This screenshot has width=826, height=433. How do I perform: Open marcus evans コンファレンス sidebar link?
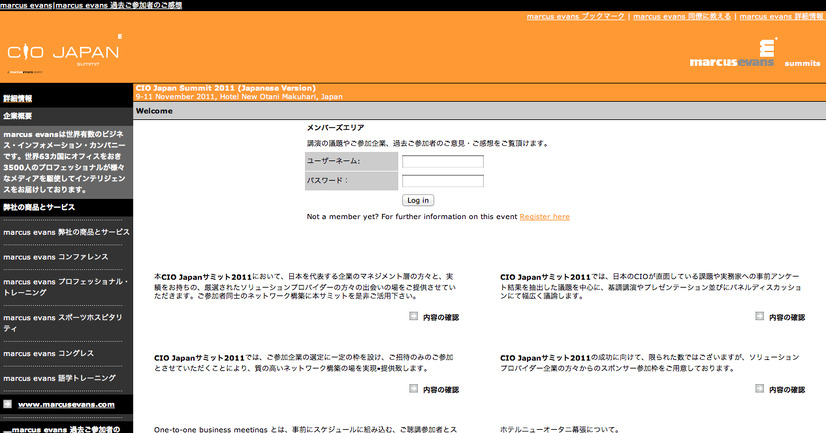click(56, 257)
